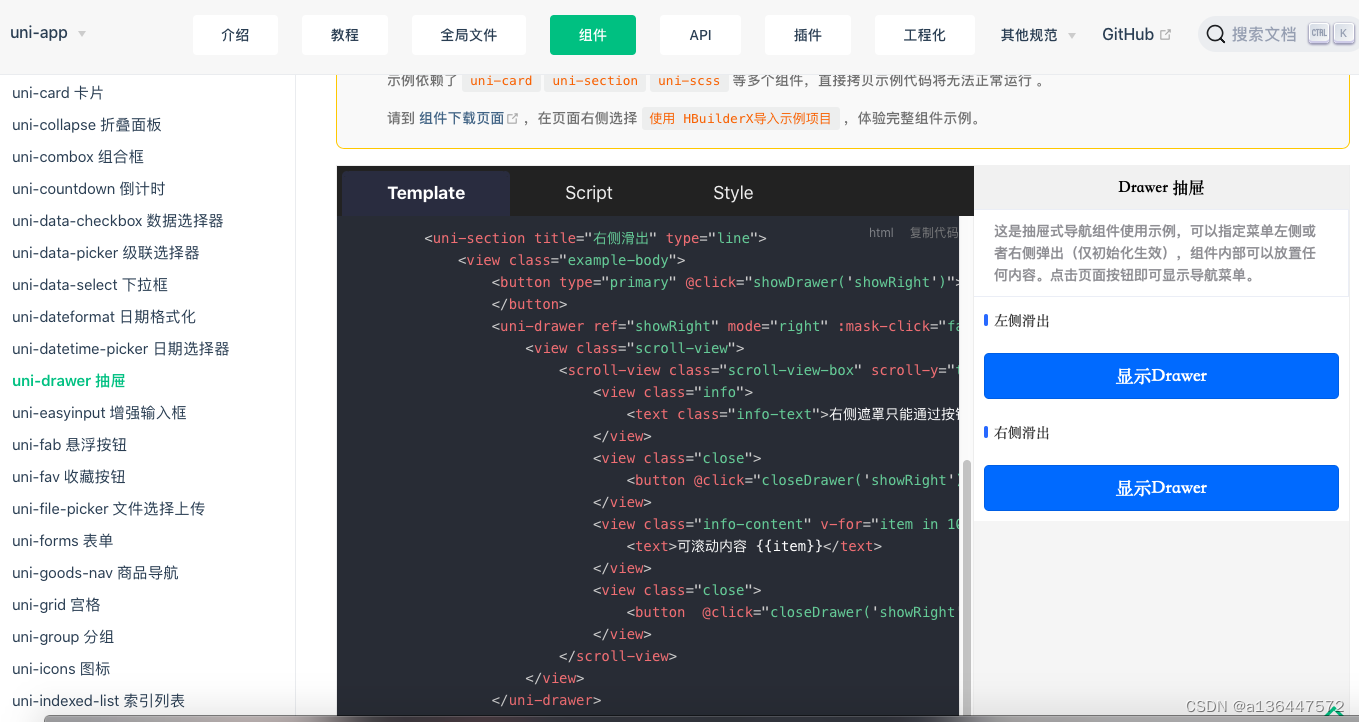Select sidebar item uni-drawer 抽屉
Screen dimensions: 1359x722
coord(69,381)
